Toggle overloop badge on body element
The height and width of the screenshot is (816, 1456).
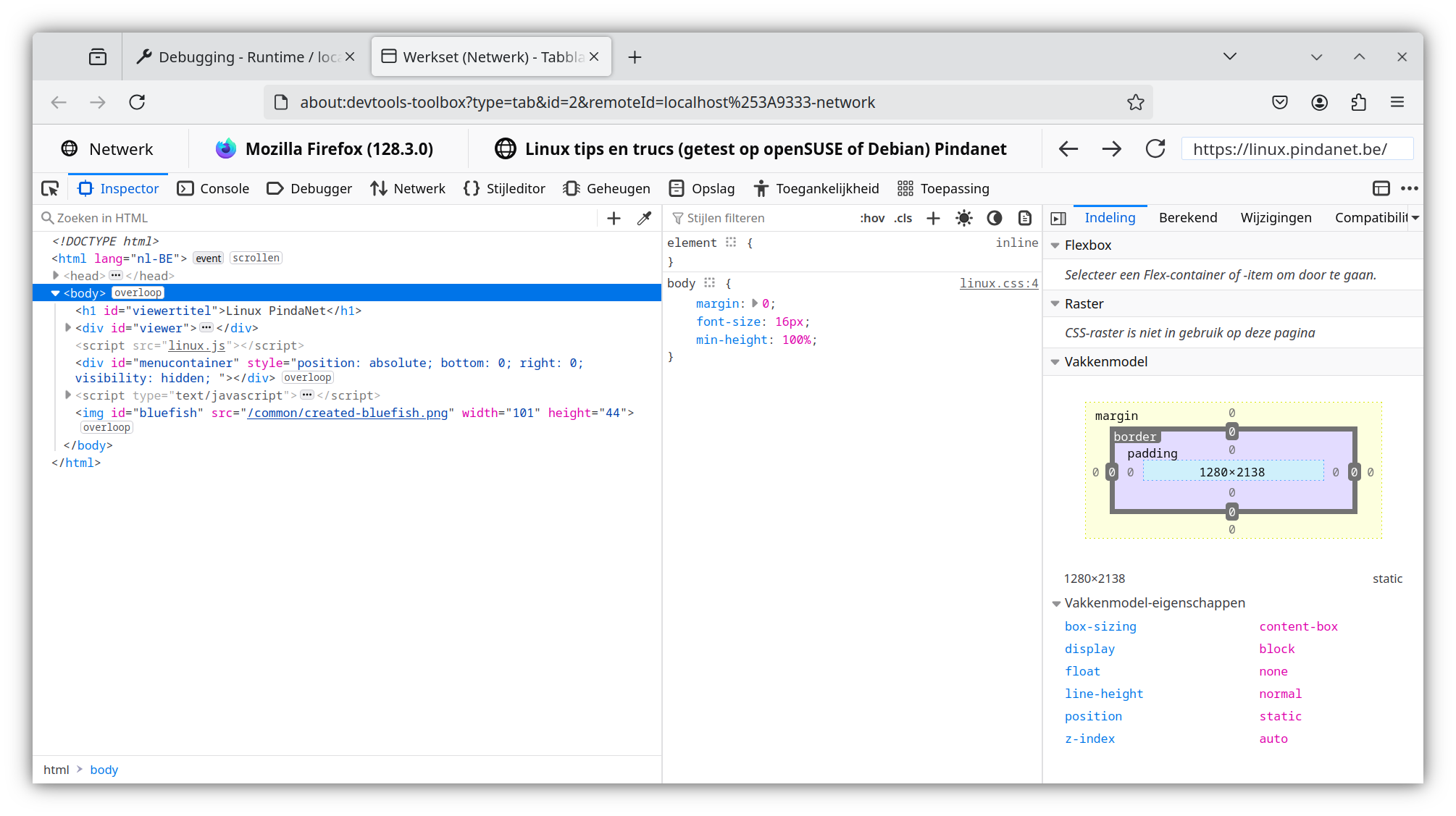tap(138, 293)
